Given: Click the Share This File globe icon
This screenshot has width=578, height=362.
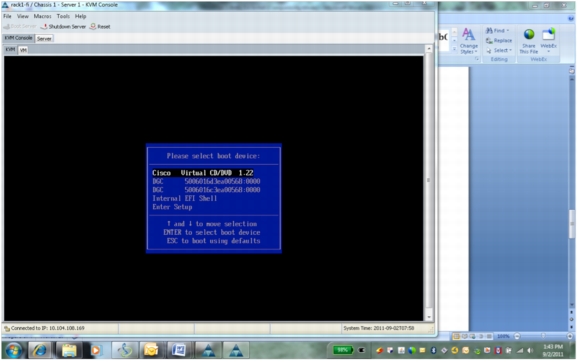Looking at the screenshot, I should pos(529,34).
